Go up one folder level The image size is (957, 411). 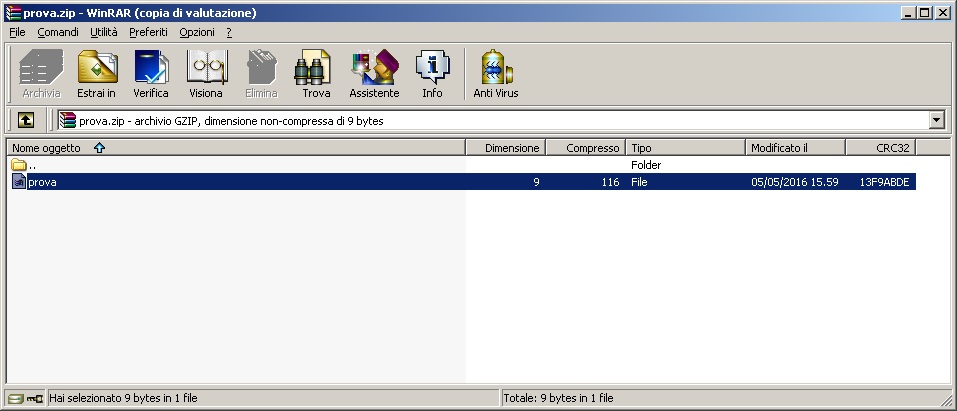[25, 120]
